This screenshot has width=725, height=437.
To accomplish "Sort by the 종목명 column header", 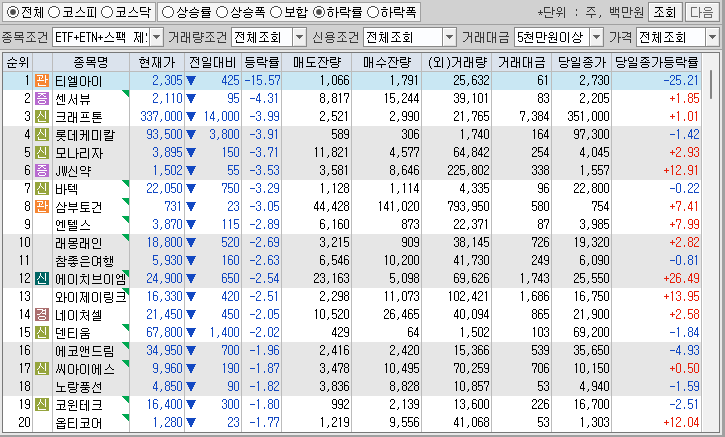I will (91, 62).
